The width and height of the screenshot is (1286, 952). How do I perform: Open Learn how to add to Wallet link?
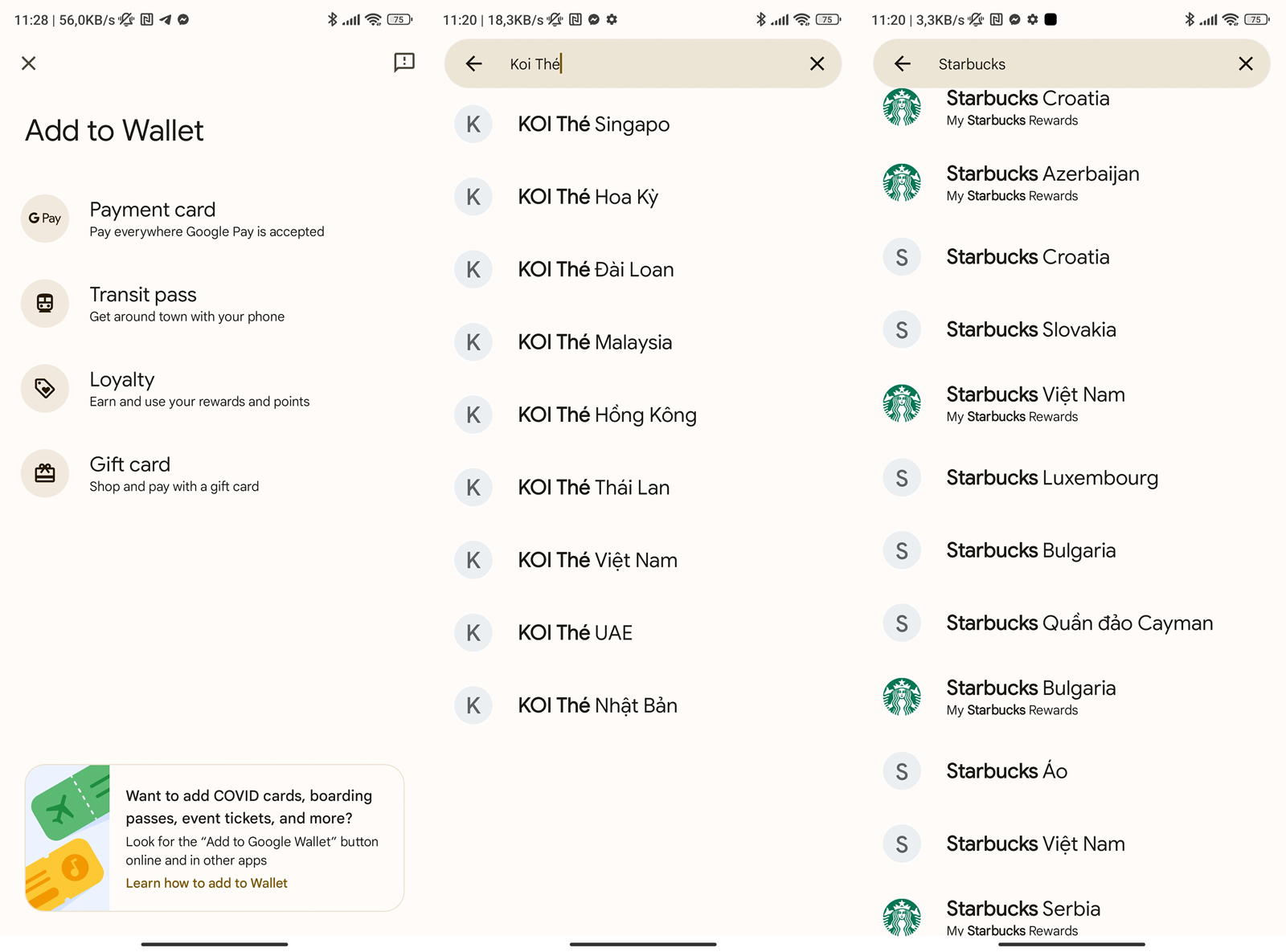[207, 883]
